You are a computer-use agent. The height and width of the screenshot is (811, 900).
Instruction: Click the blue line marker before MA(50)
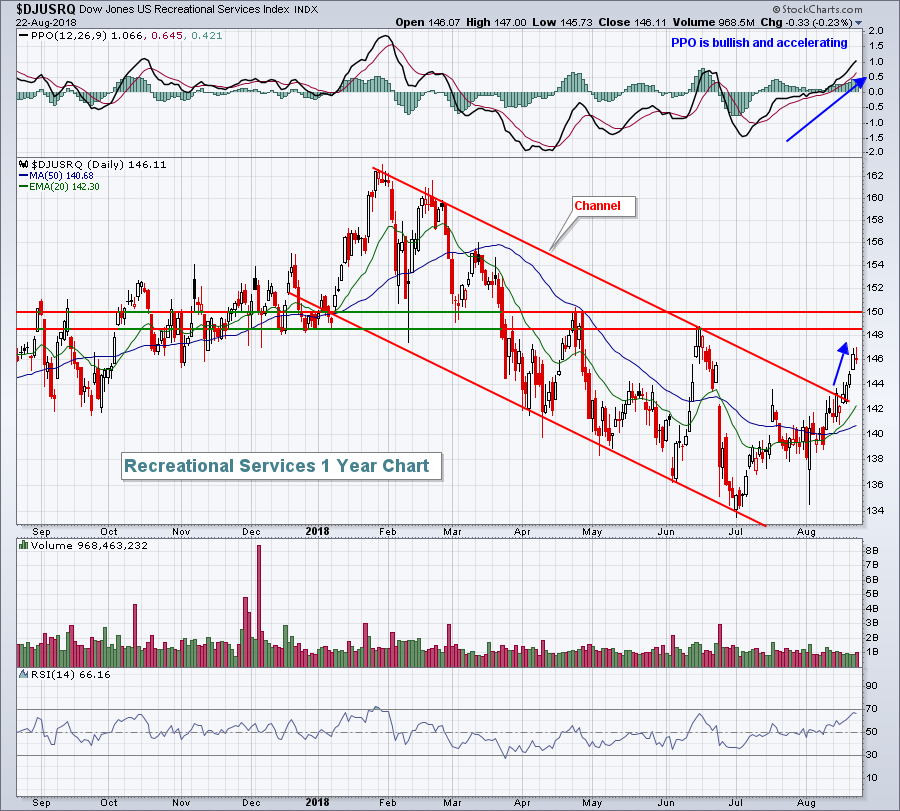tap(23, 176)
